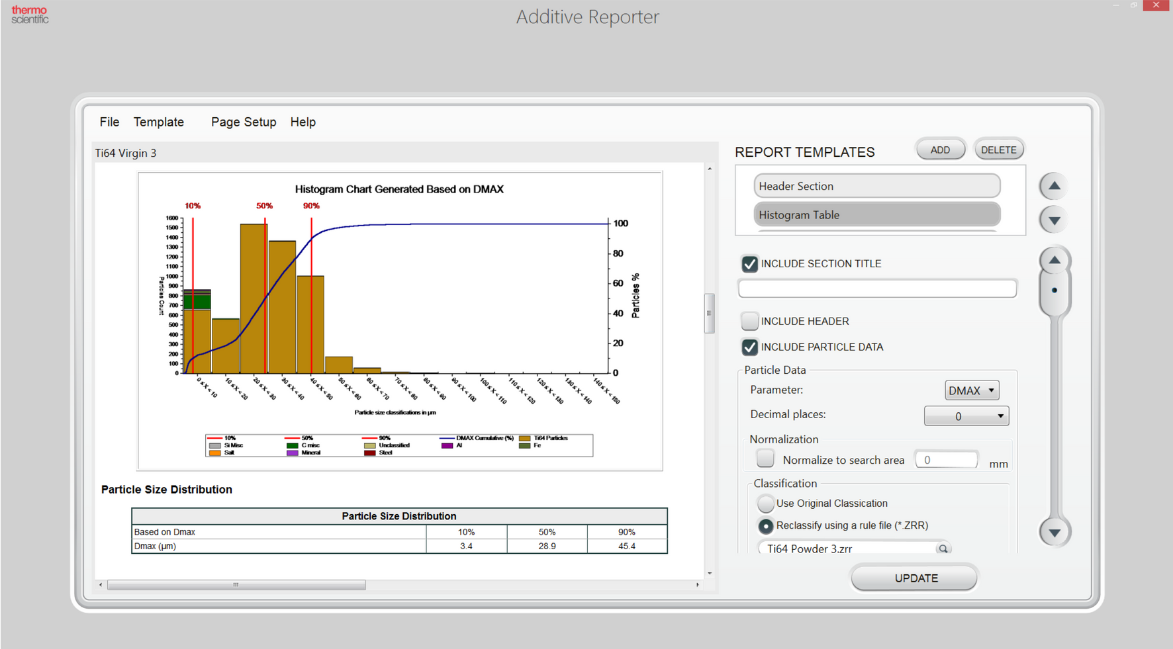Click the UPDATE button
Screen dimensions: 1173x649
tap(914, 578)
